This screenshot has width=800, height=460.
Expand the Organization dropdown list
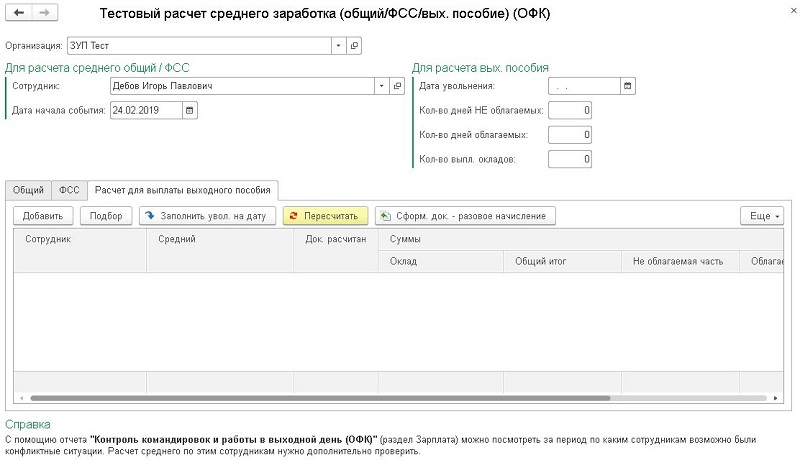pos(339,45)
